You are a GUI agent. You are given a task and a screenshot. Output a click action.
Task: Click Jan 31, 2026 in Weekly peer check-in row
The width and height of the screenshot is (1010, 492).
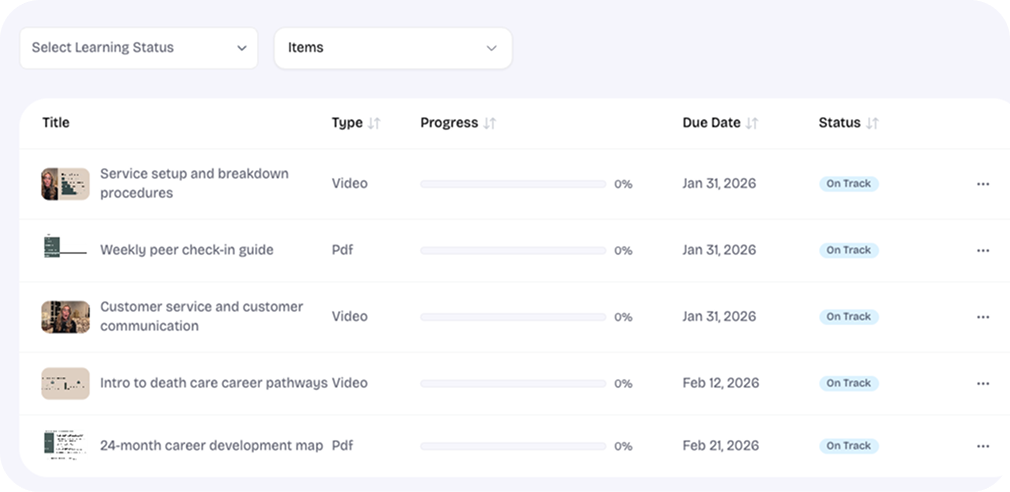[x=719, y=250]
